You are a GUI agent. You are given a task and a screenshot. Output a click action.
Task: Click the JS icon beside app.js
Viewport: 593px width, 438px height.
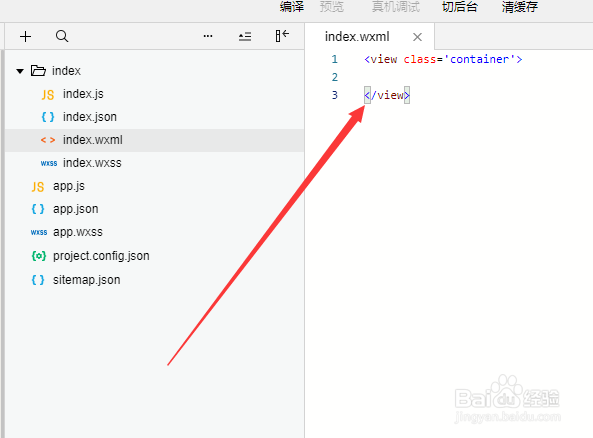(x=38, y=186)
